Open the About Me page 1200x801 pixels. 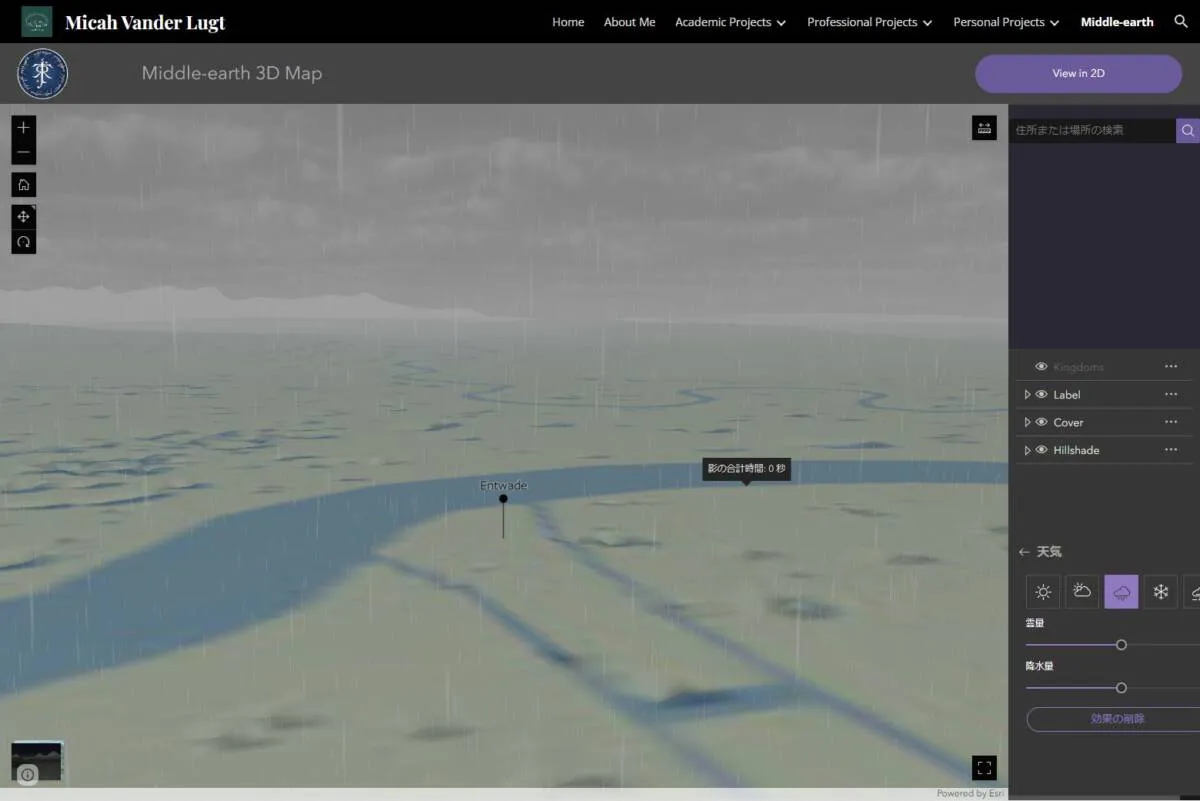pos(630,22)
